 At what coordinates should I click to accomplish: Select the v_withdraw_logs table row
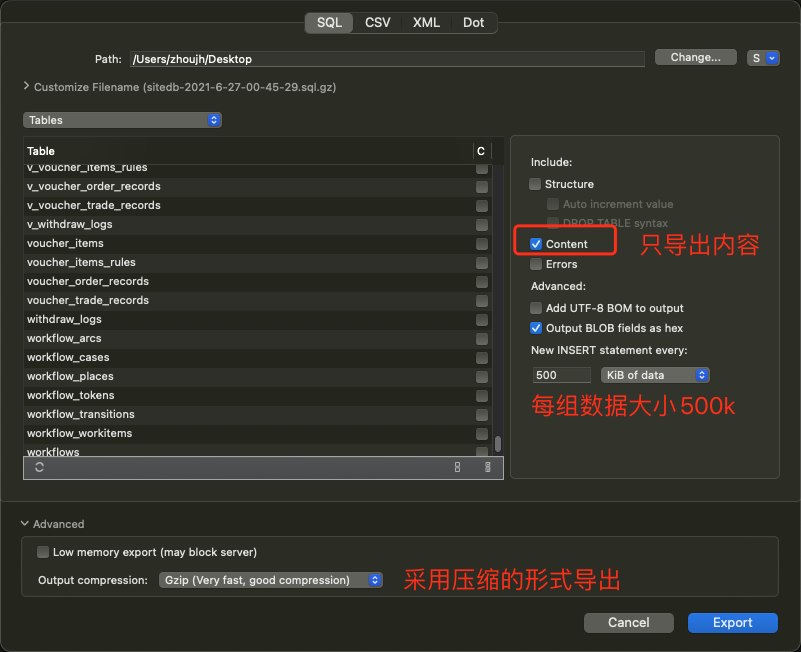(x=257, y=224)
